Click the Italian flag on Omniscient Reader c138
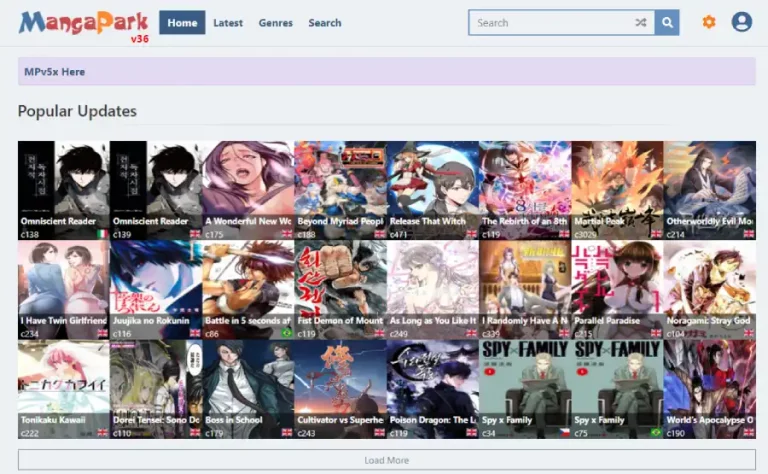The height and width of the screenshot is (474, 768). [102, 234]
